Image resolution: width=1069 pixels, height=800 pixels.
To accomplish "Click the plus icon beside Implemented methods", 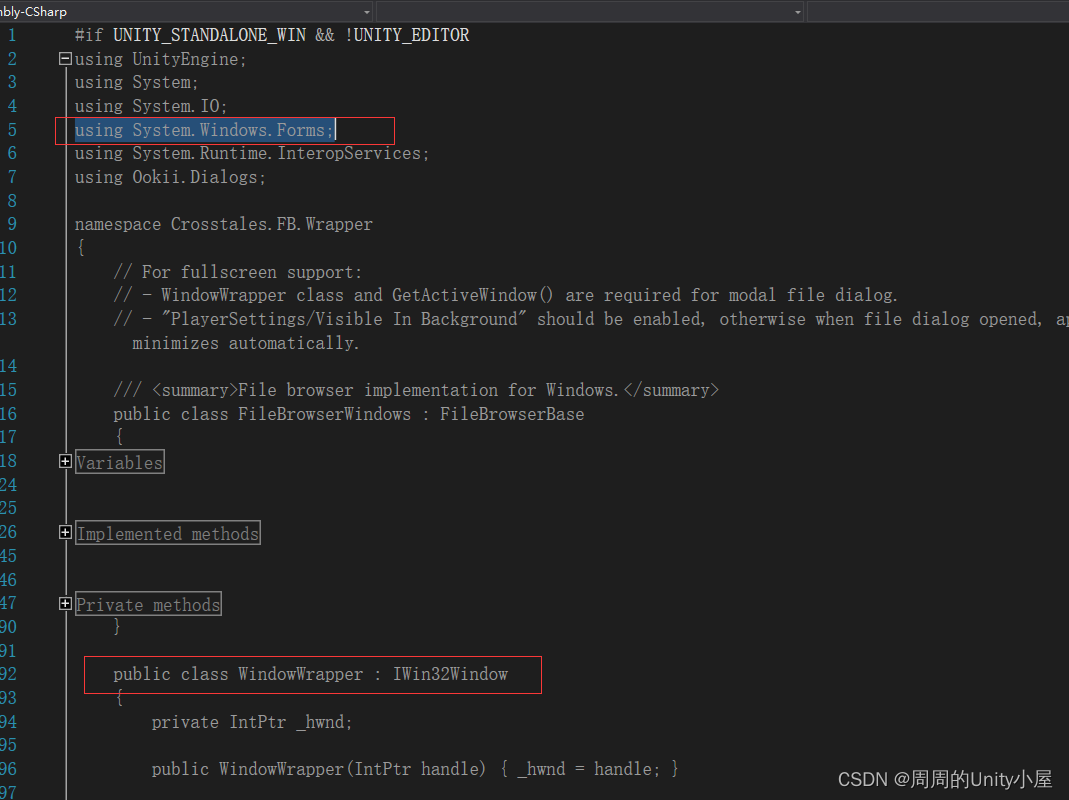I will pyautogui.click(x=64, y=532).
